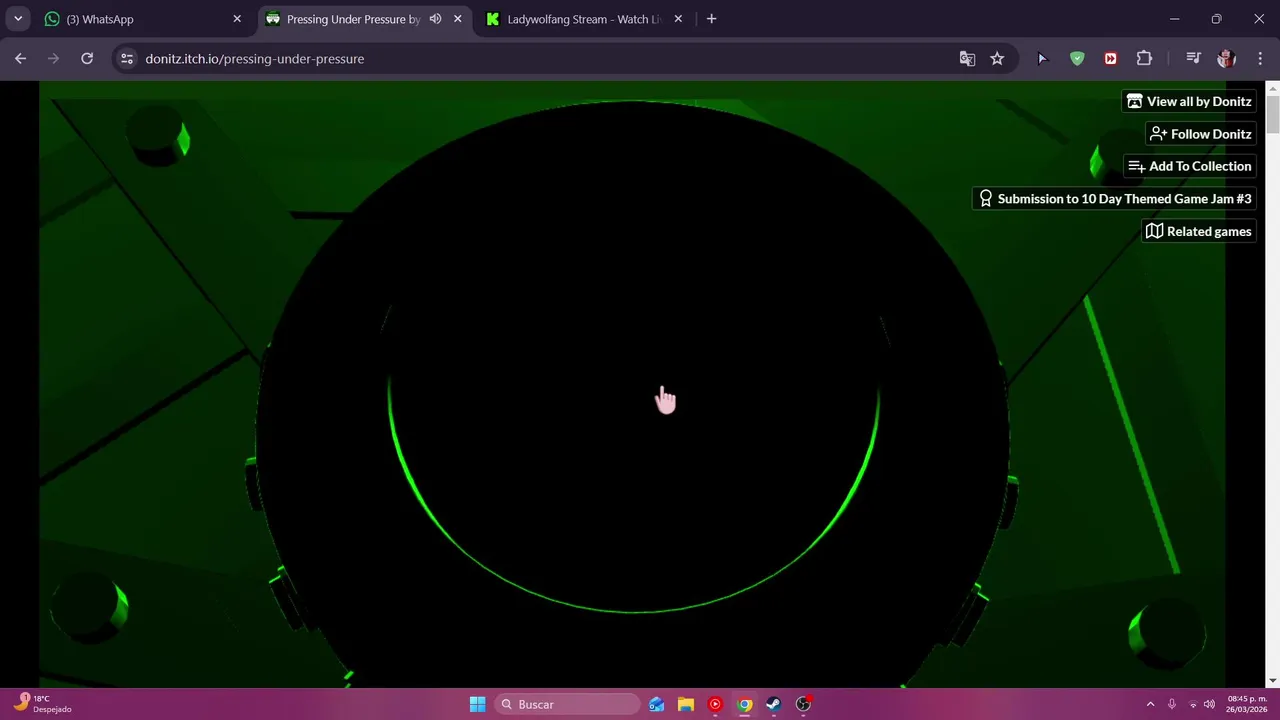Viewport: 1280px width, 720px height.
Task: Open the weather widget showing 18°C
Action: (x=42, y=704)
